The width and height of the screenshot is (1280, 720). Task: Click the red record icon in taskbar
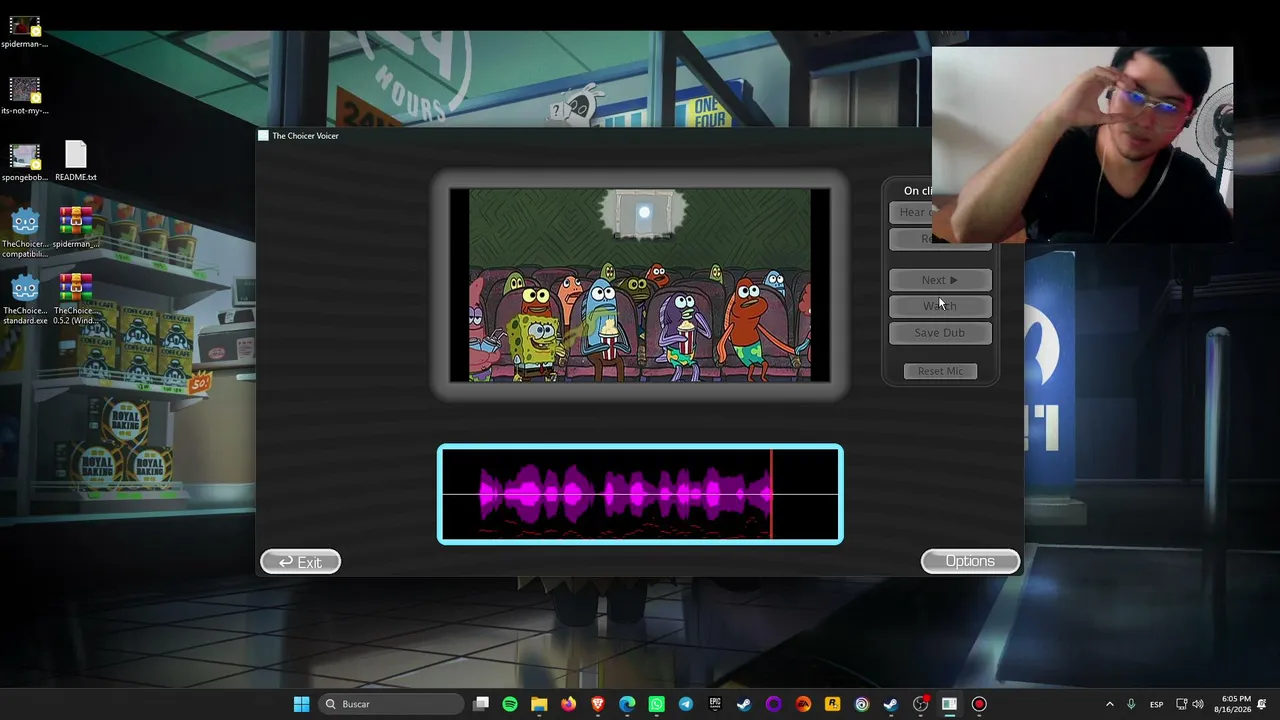(979, 704)
